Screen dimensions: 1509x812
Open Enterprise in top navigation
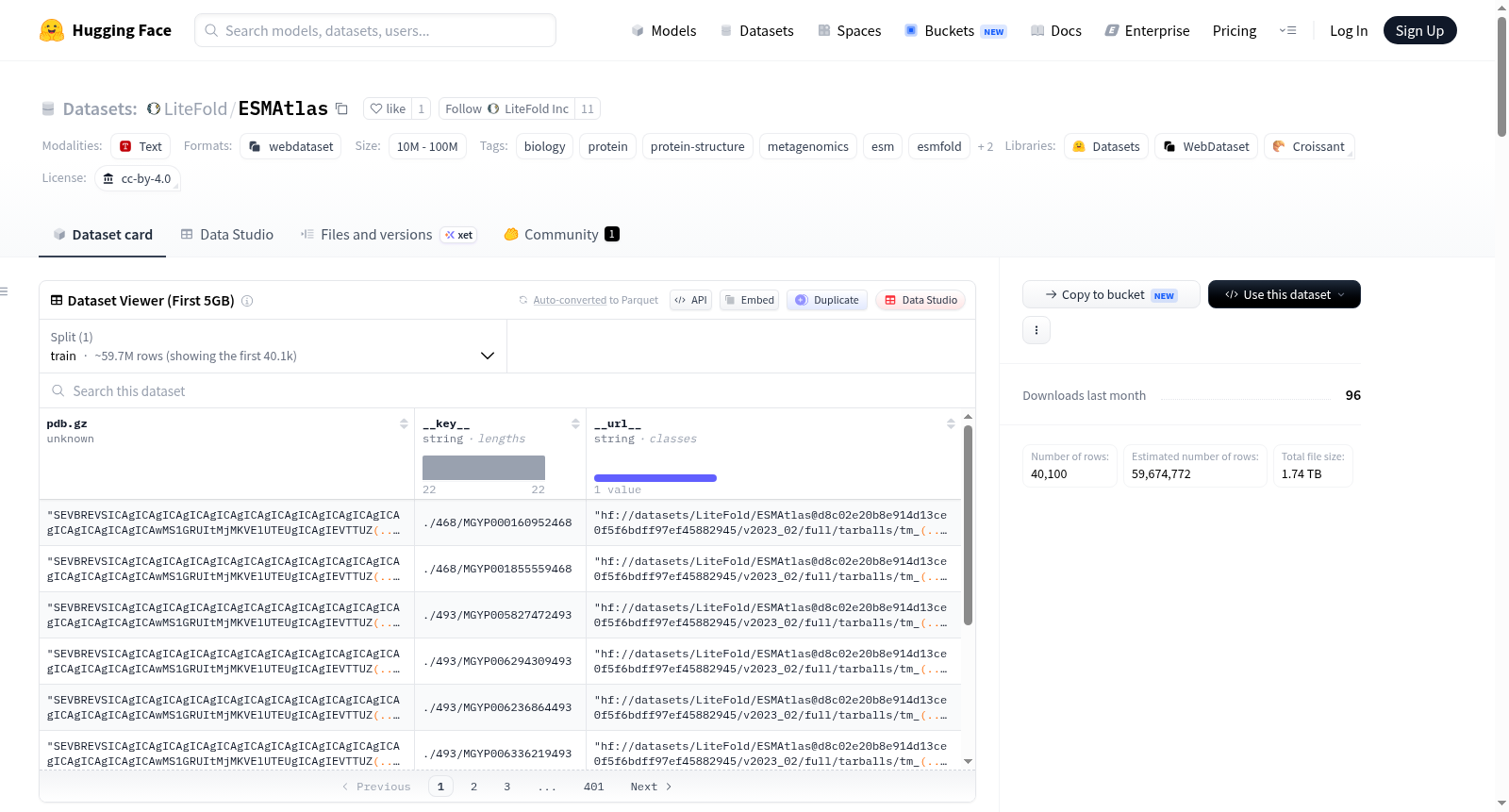pos(1147,30)
